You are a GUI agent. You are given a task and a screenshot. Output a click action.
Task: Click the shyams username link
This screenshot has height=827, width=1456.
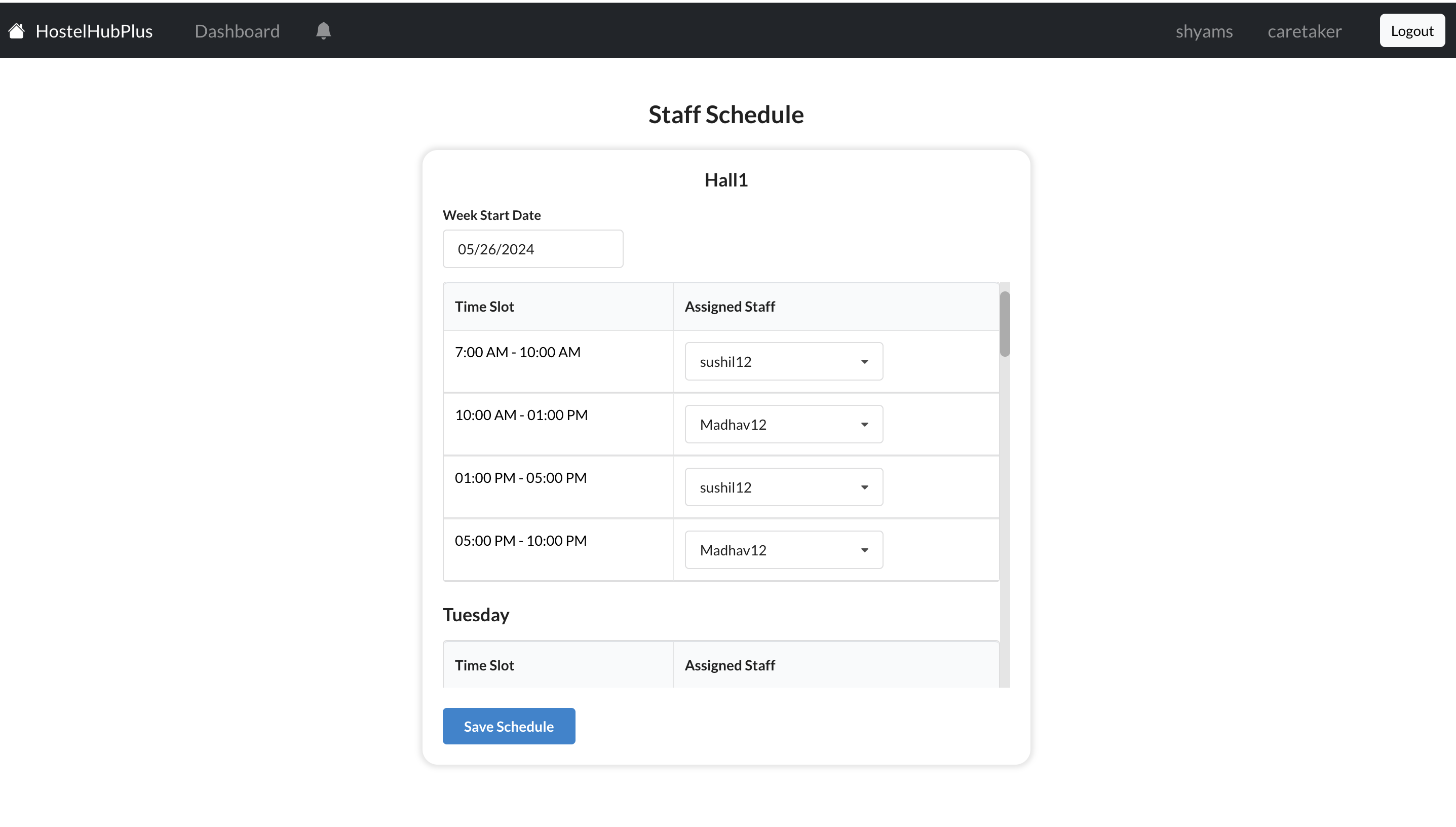1204,31
